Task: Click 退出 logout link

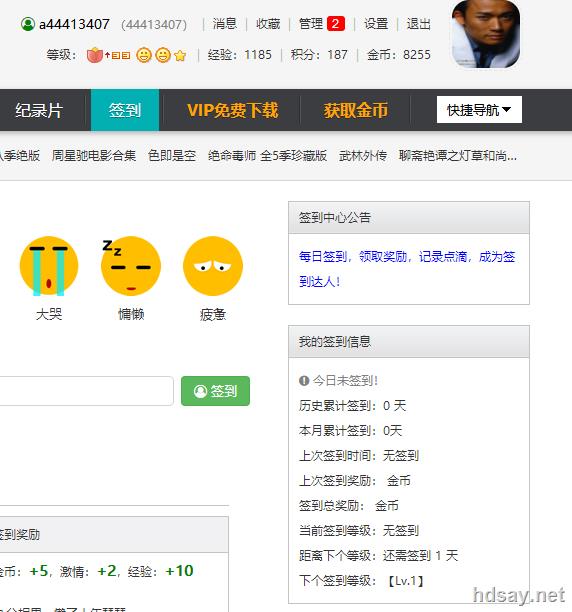Action: pyautogui.click(x=419, y=24)
